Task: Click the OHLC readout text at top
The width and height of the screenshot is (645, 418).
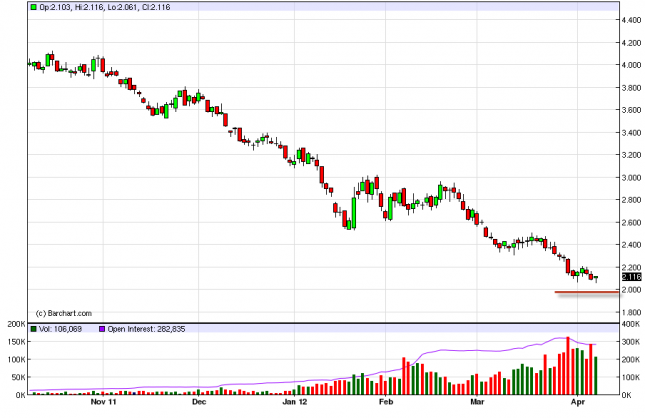Action: click(x=105, y=7)
